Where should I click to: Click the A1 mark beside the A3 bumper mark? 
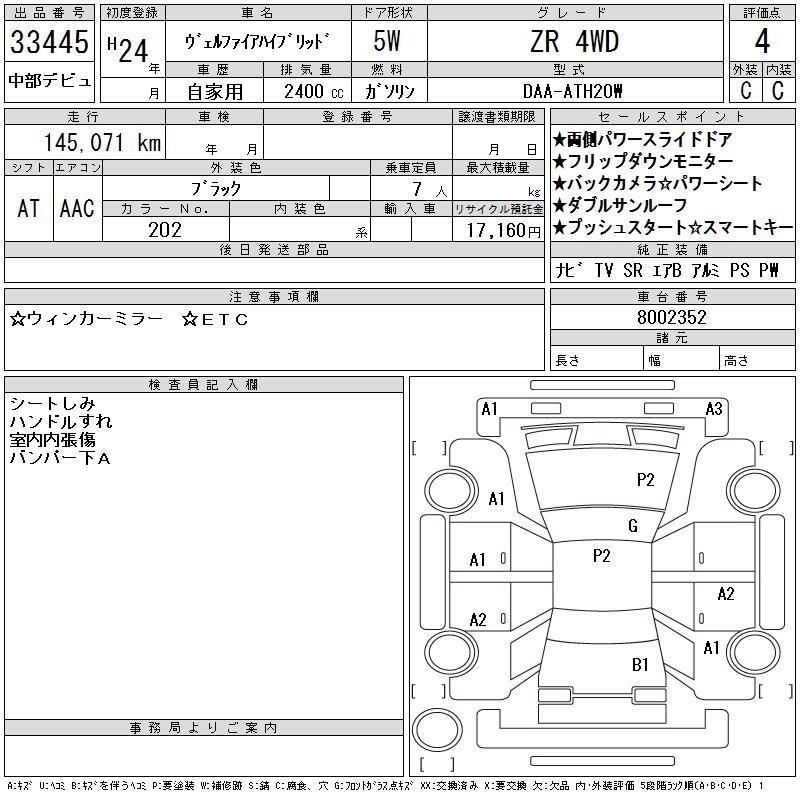coord(489,409)
